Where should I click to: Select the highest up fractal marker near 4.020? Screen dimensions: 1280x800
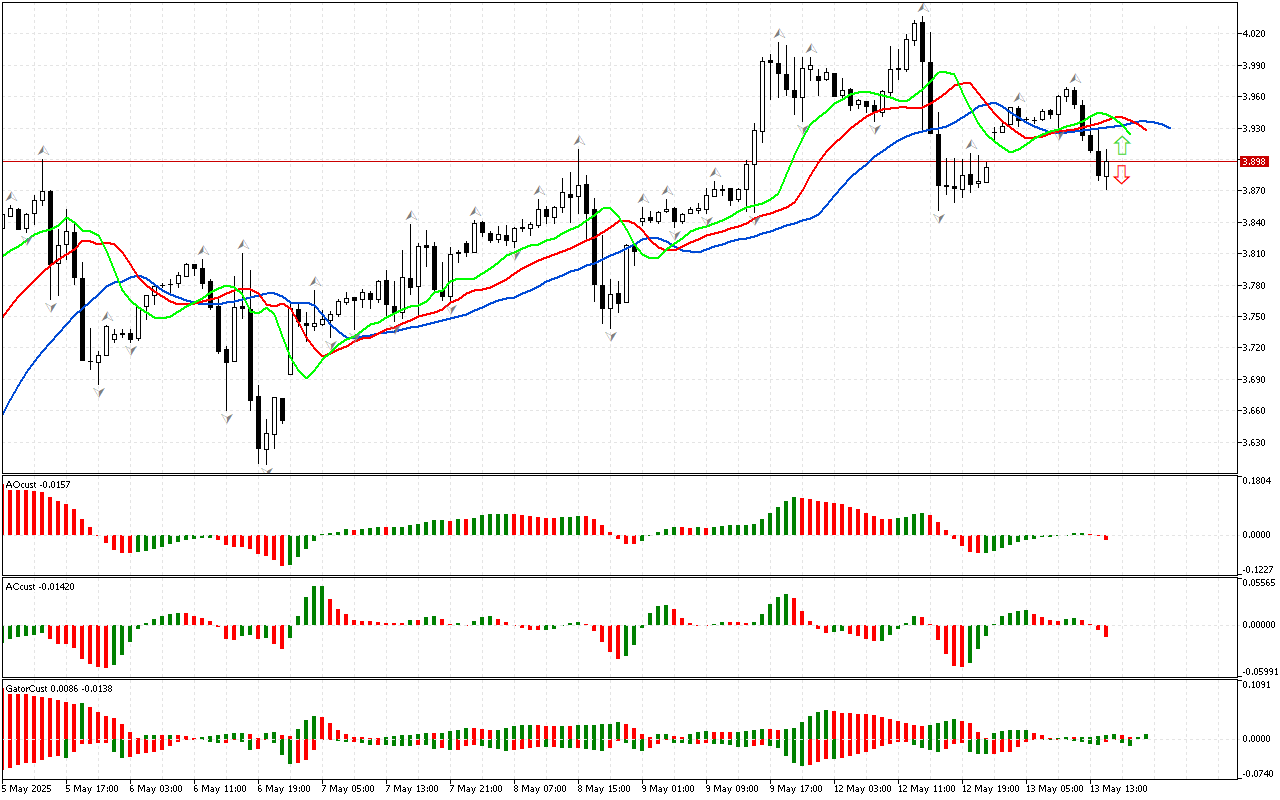(923, 9)
